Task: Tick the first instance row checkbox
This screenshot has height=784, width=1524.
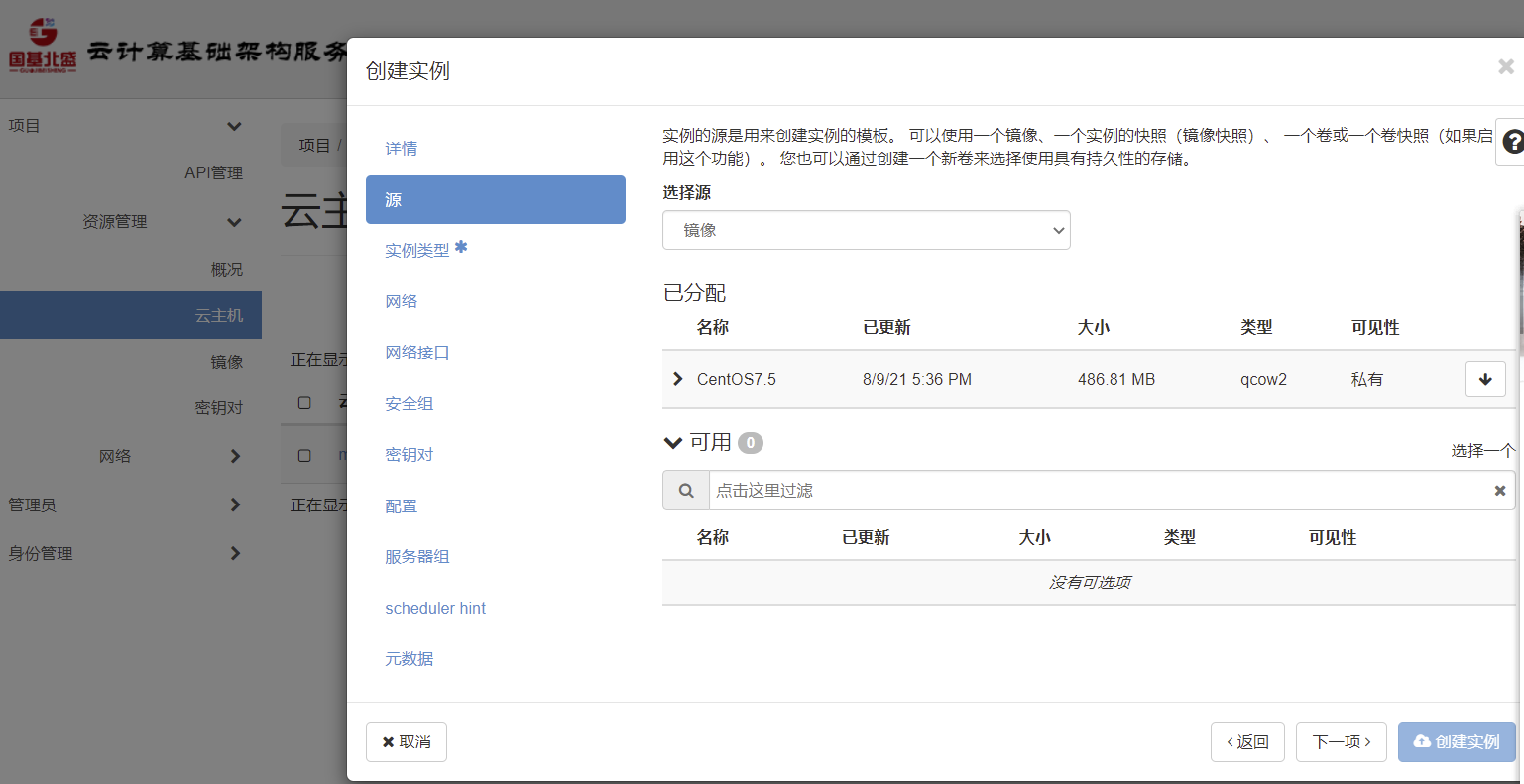Action: coord(304,455)
